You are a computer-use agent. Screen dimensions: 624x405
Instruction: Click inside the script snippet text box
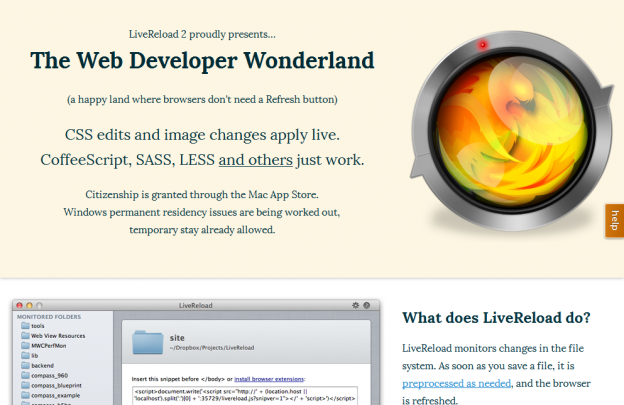pyautogui.click(x=245, y=395)
